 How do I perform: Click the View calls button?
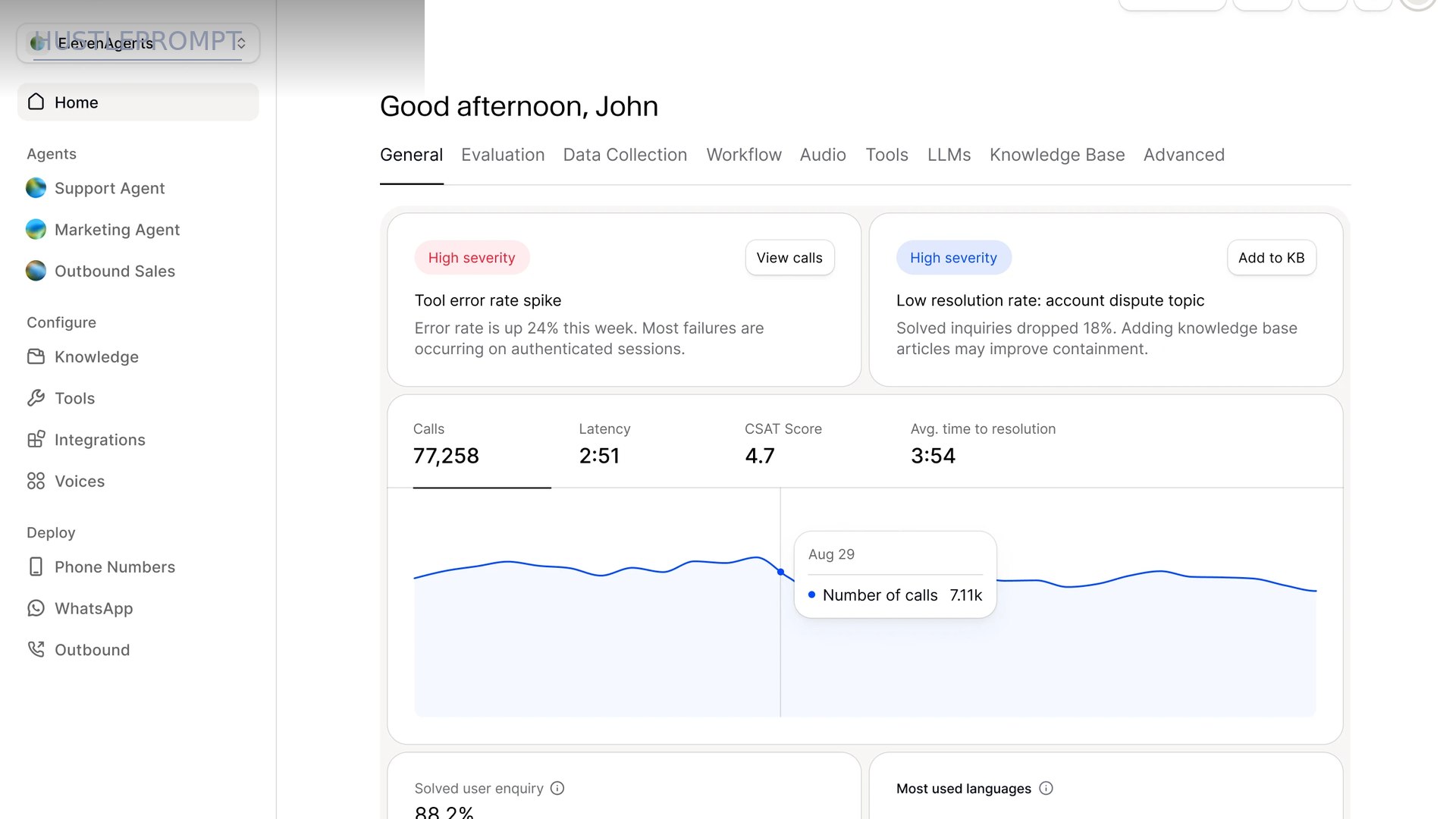(789, 258)
